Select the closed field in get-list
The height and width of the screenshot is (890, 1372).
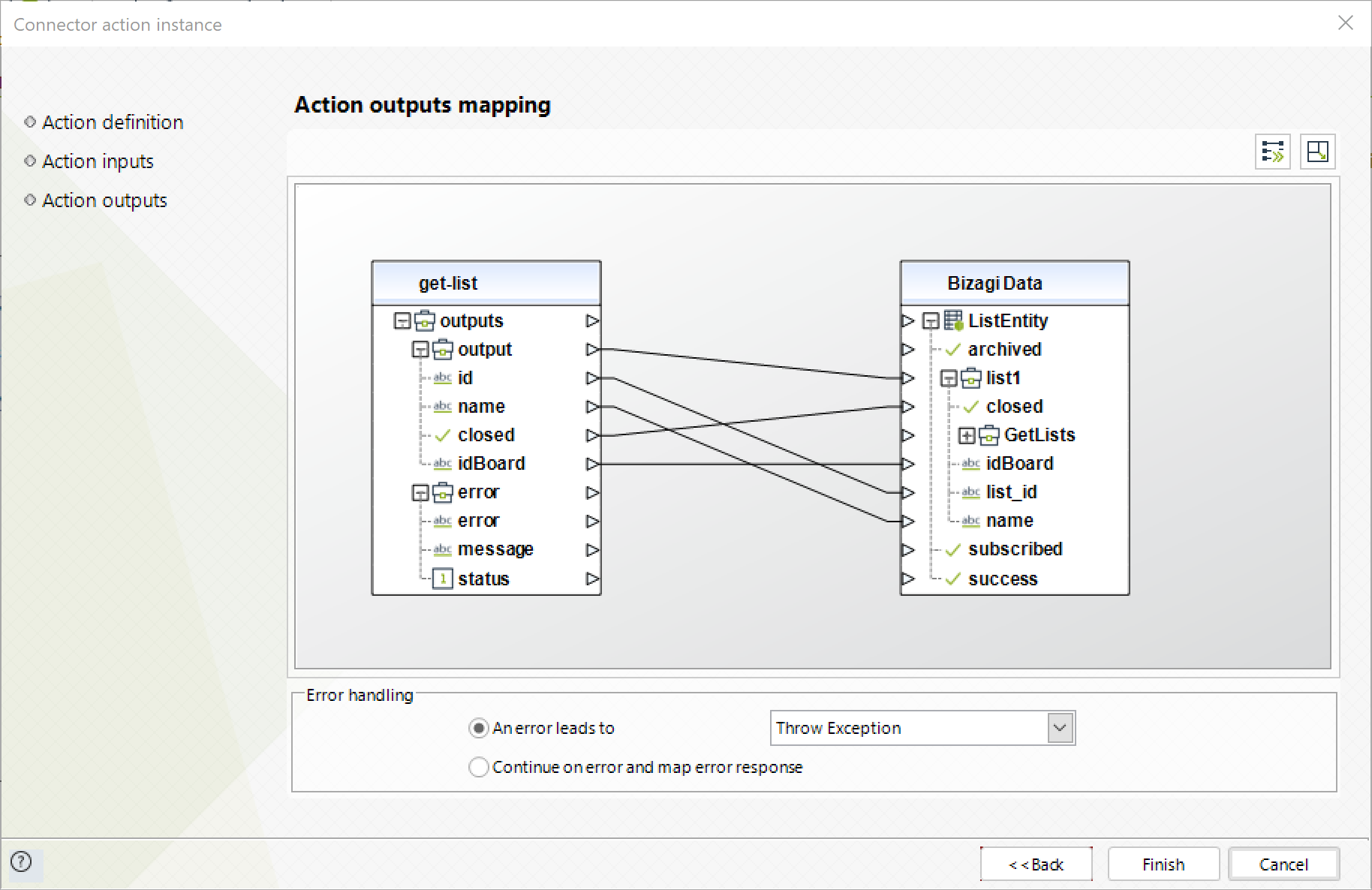click(486, 435)
